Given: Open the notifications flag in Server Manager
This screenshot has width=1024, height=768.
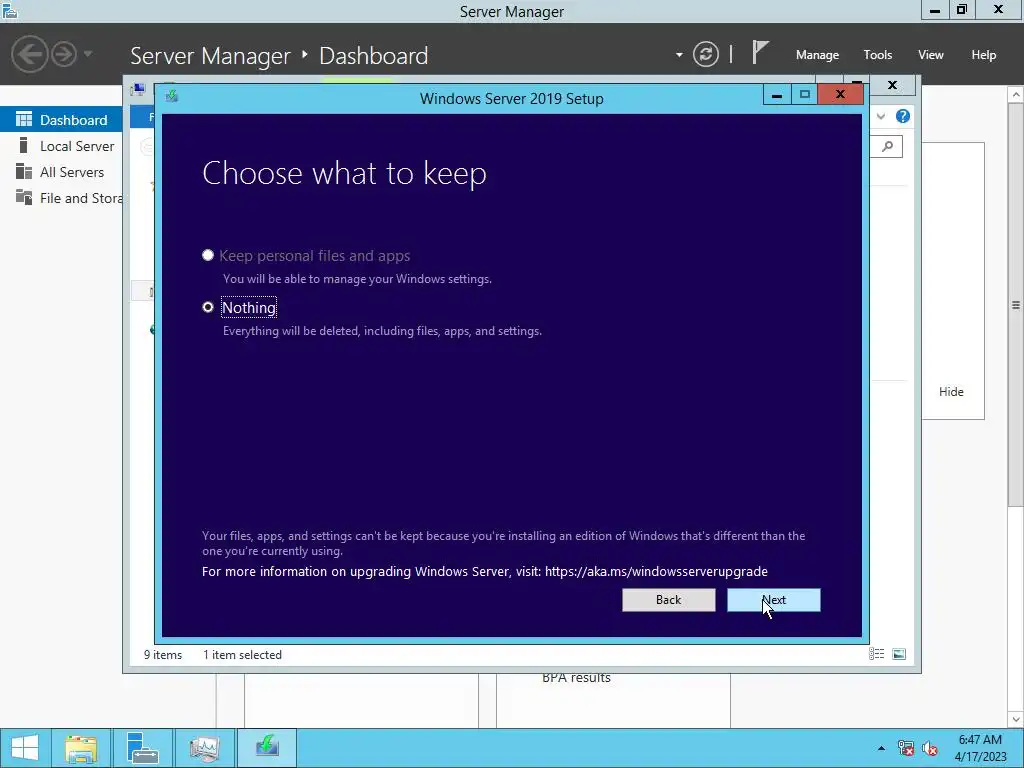Looking at the screenshot, I should (760, 52).
